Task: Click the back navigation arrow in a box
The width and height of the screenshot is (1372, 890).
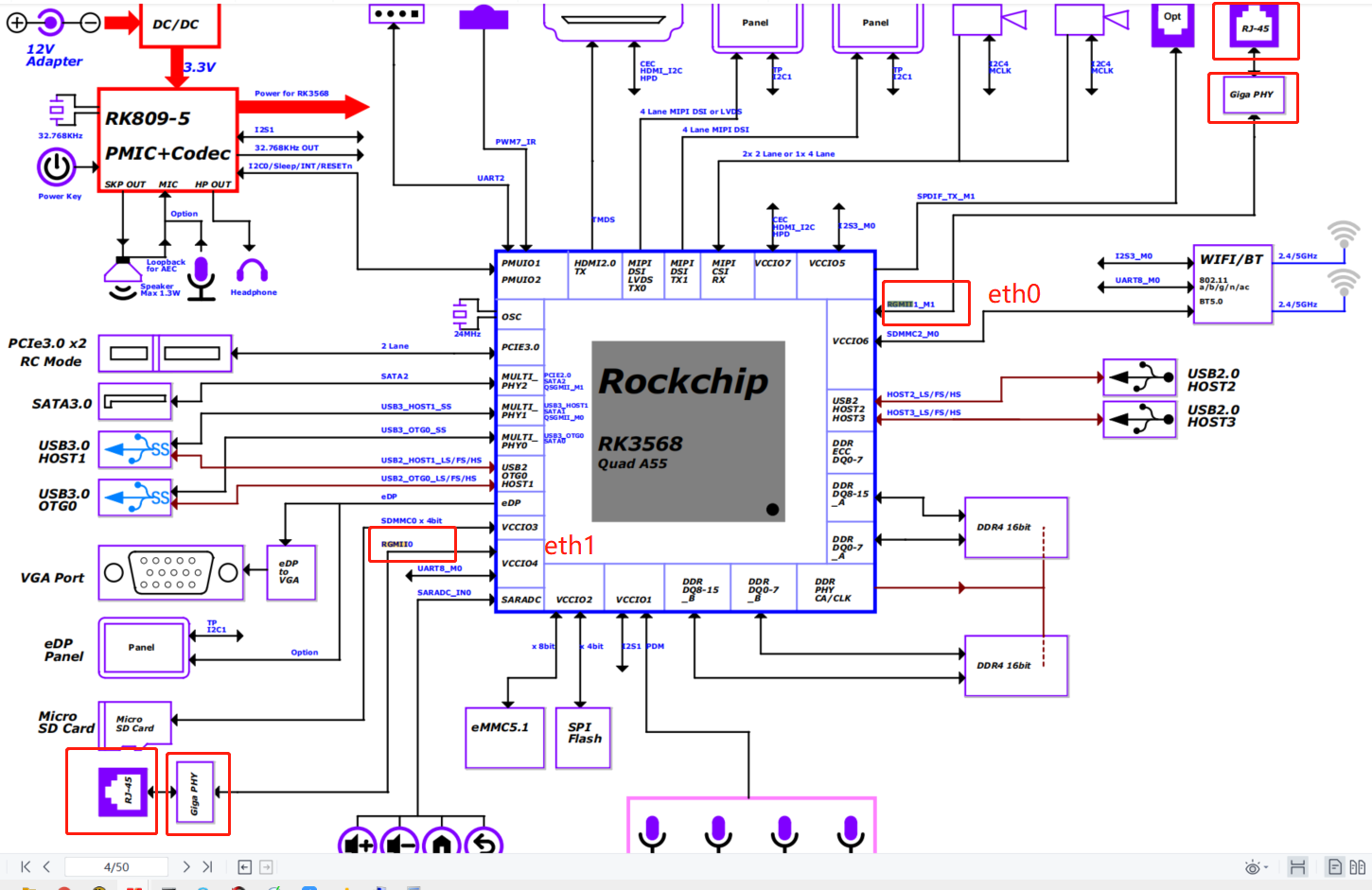Action: pyautogui.click(x=243, y=865)
